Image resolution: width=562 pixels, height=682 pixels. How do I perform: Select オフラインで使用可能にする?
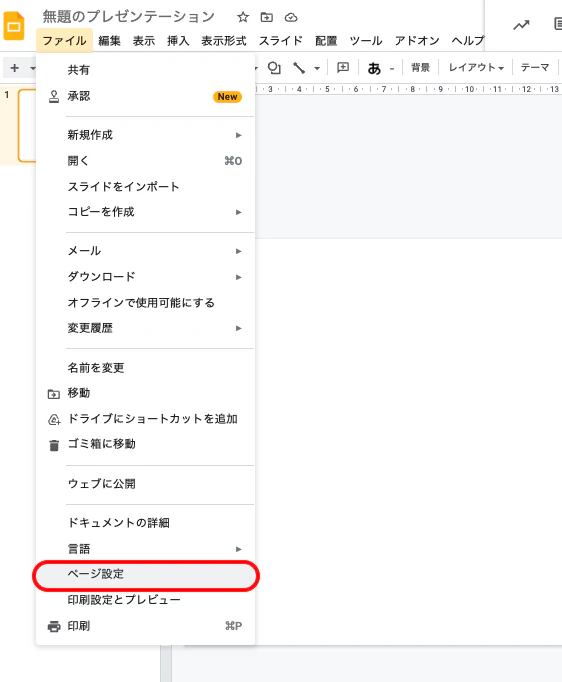pos(145,302)
